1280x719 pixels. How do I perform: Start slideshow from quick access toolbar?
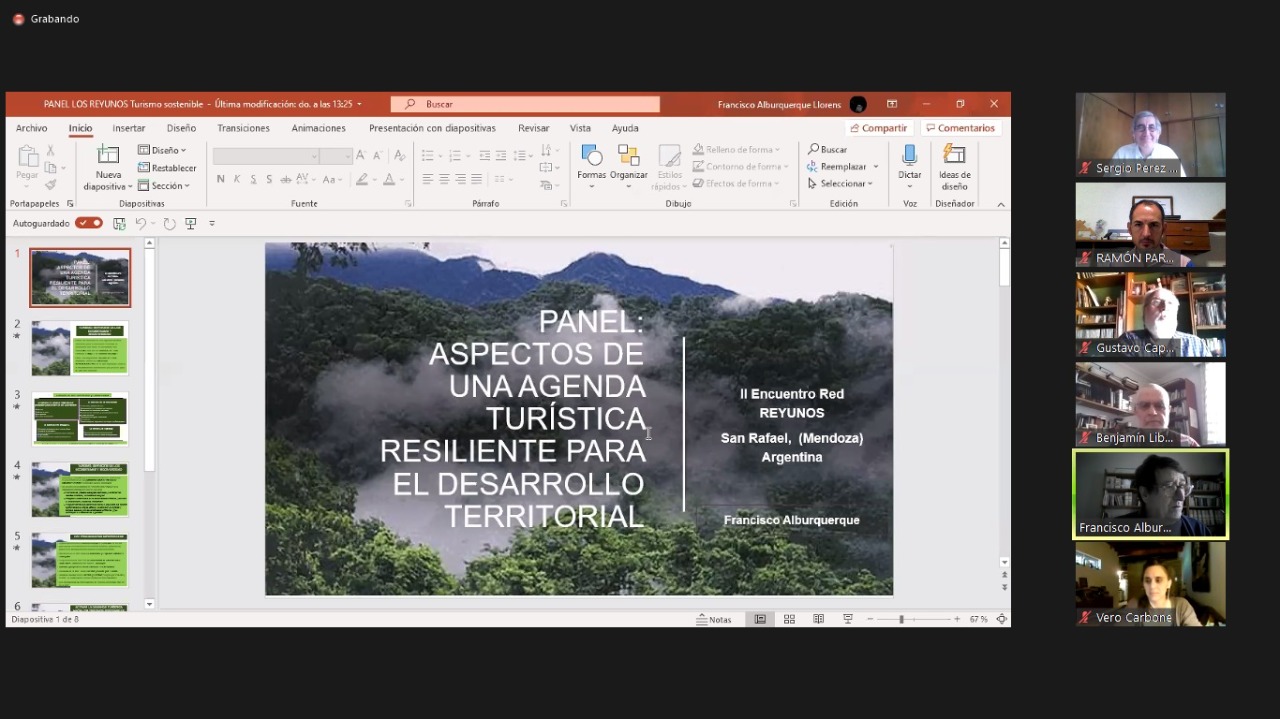(x=190, y=223)
